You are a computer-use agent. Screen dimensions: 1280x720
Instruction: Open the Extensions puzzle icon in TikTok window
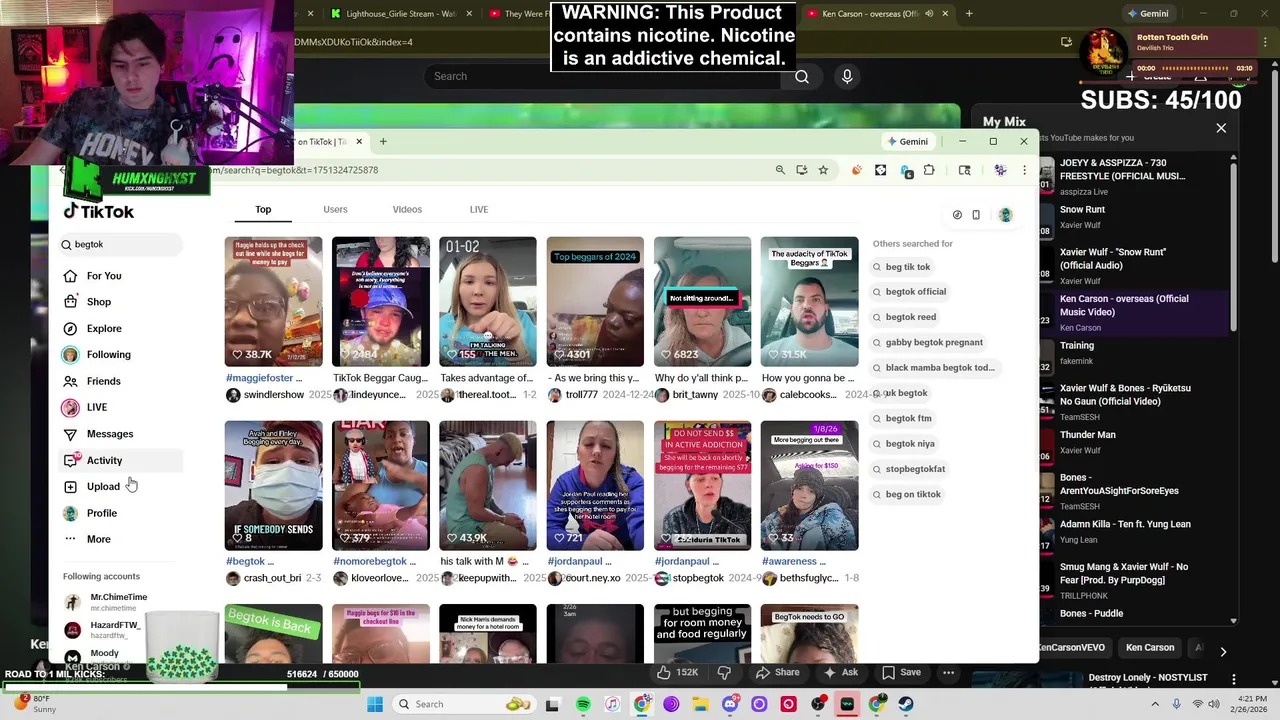point(929,170)
